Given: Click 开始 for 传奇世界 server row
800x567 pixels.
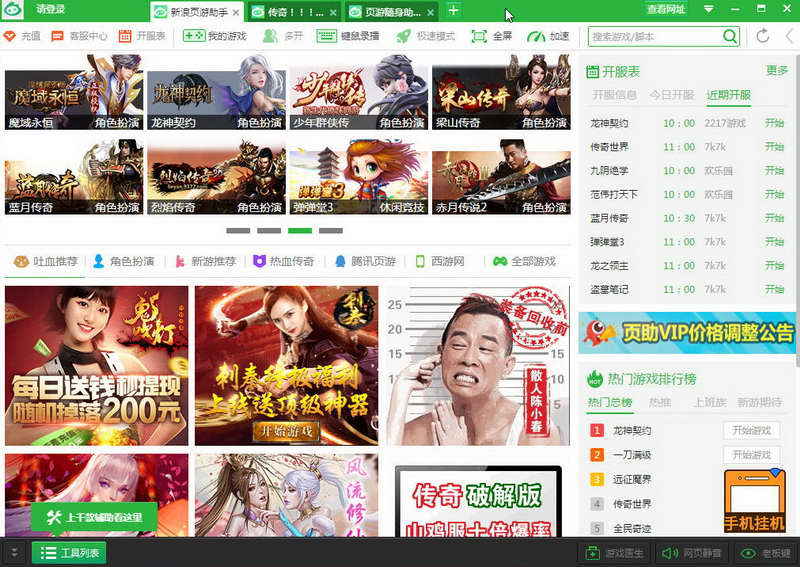Looking at the screenshot, I should pyautogui.click(x=774, y=147).
